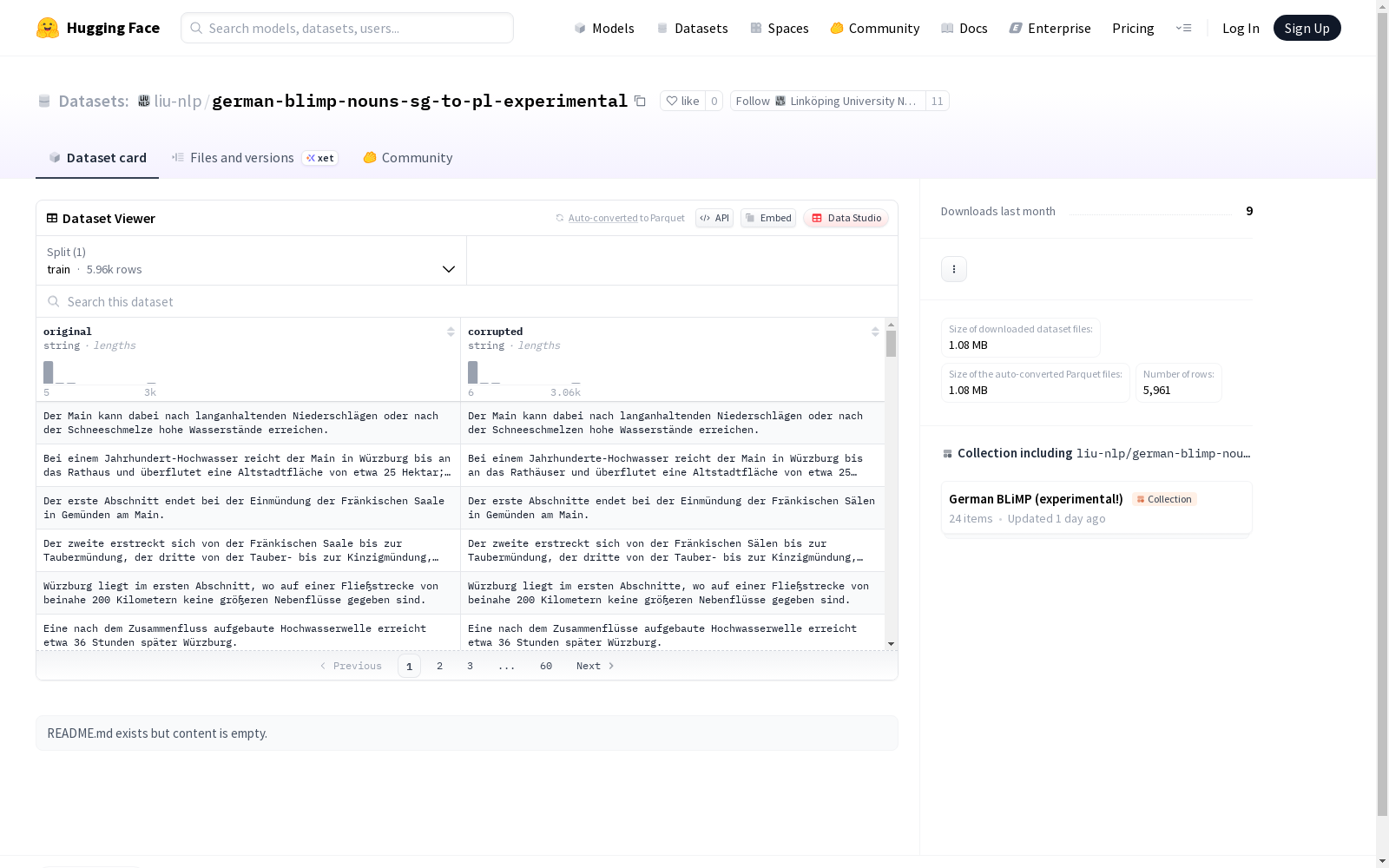The image size is (1389, 868).
Task: Click the like count showing 0
Action: click(x=714, y=101)
